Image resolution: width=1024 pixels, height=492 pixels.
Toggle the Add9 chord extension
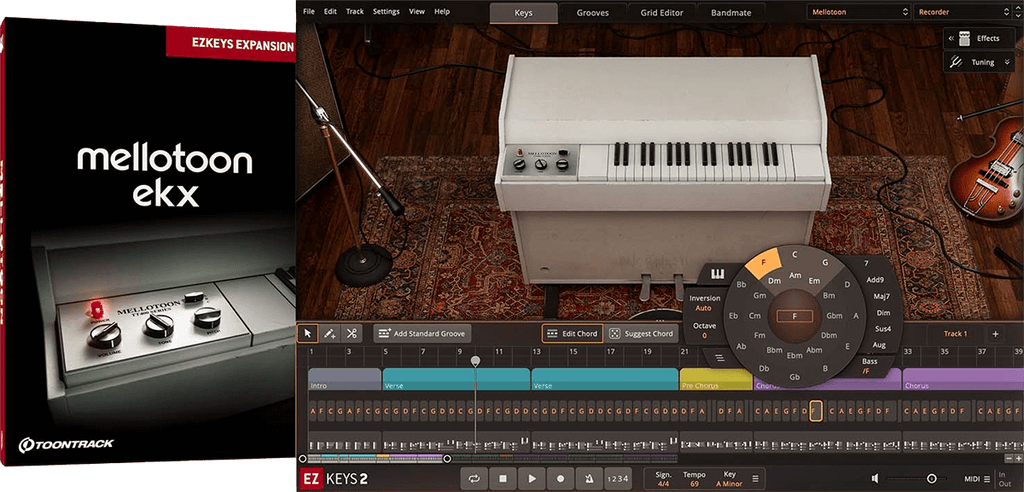click(875, 280)
